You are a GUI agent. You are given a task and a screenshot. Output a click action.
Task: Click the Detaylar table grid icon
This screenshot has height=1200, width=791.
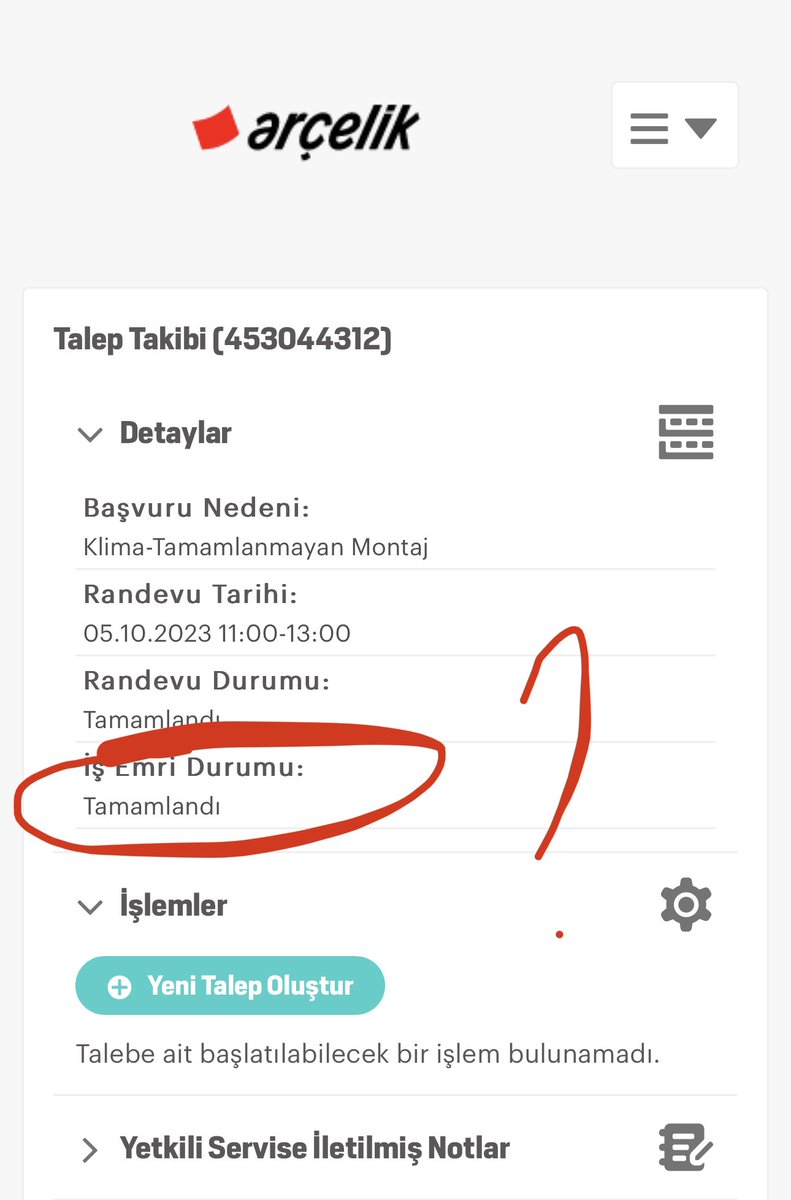[686, 432]
